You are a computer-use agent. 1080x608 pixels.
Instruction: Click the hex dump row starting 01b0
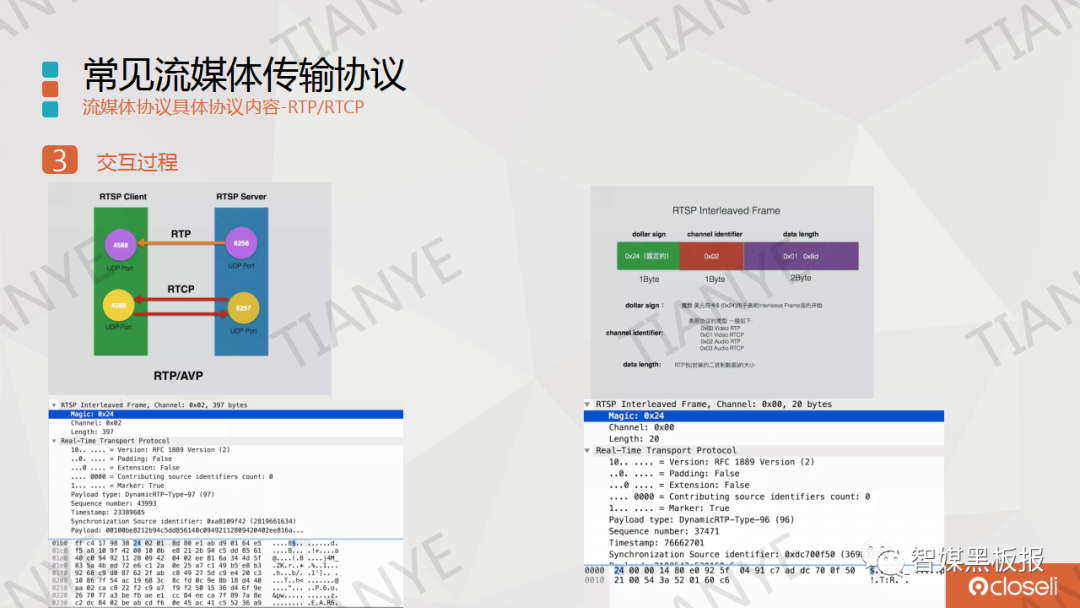tap(195, 543)
